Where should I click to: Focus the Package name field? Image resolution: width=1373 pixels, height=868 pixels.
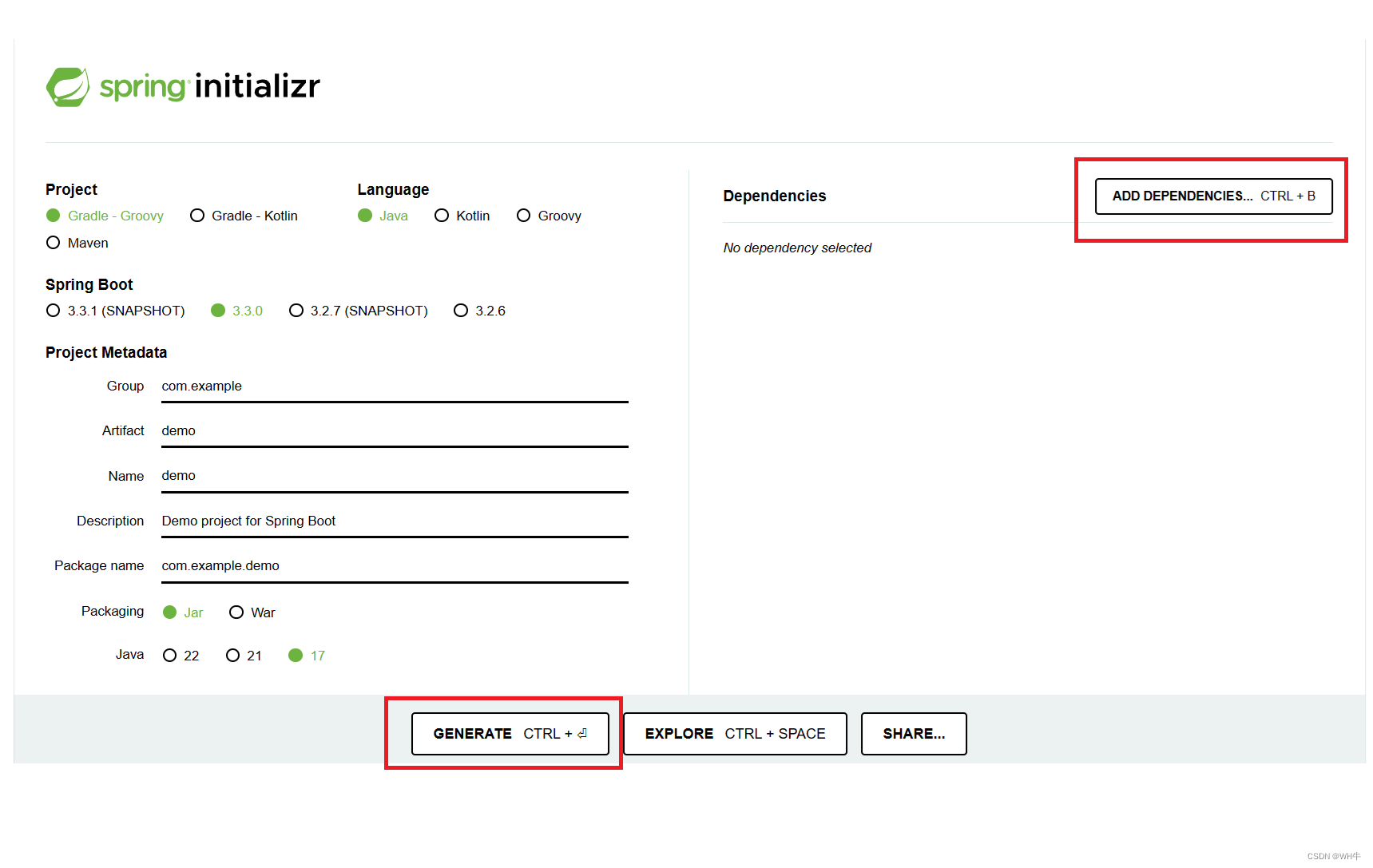click(x=395, y=566)
